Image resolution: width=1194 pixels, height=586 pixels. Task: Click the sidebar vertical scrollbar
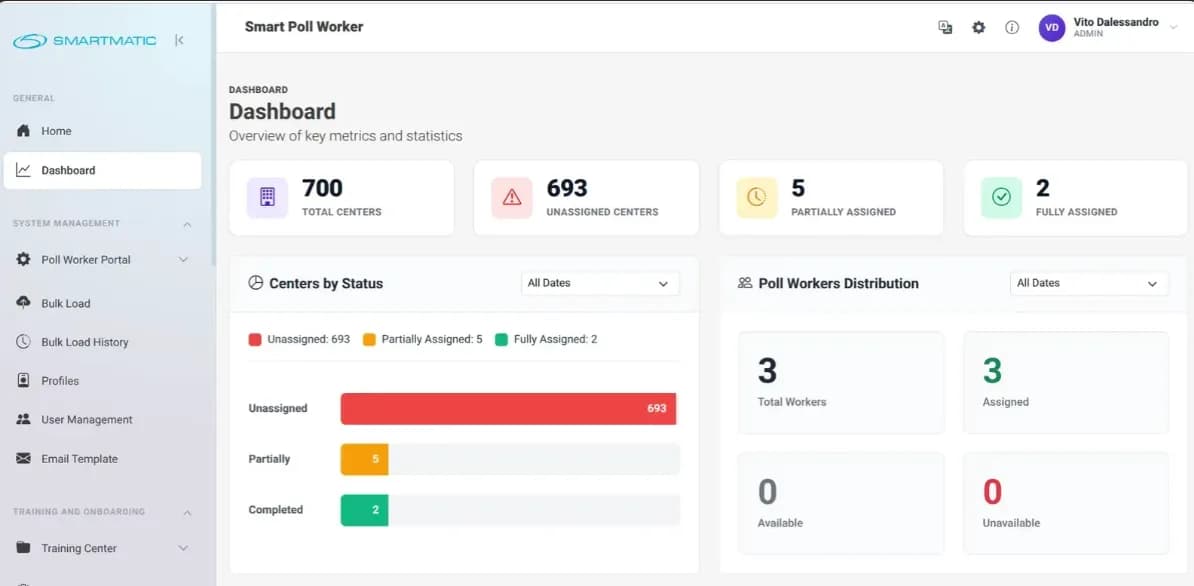click(214, 133)
